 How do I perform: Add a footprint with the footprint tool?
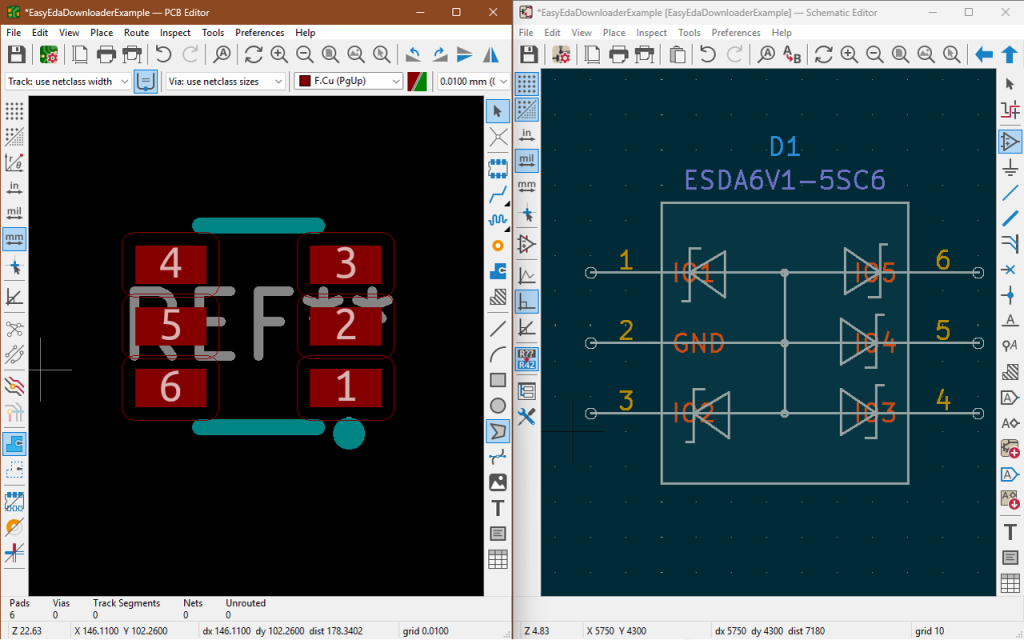(x=497, y=167)
